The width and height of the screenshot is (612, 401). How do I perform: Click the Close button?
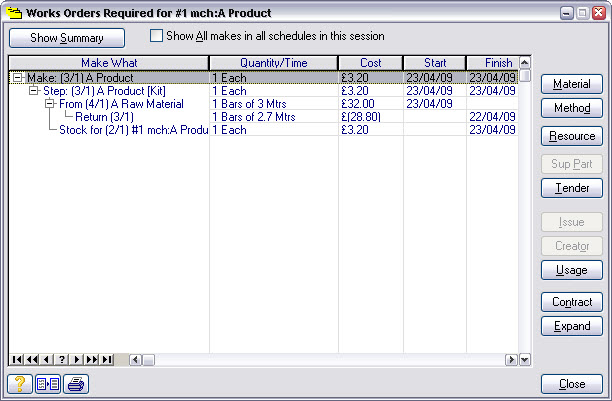click(x=572, y=384)
